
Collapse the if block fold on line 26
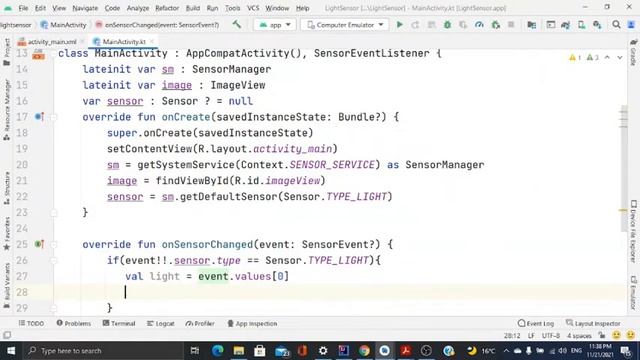[x=54, y=260]
